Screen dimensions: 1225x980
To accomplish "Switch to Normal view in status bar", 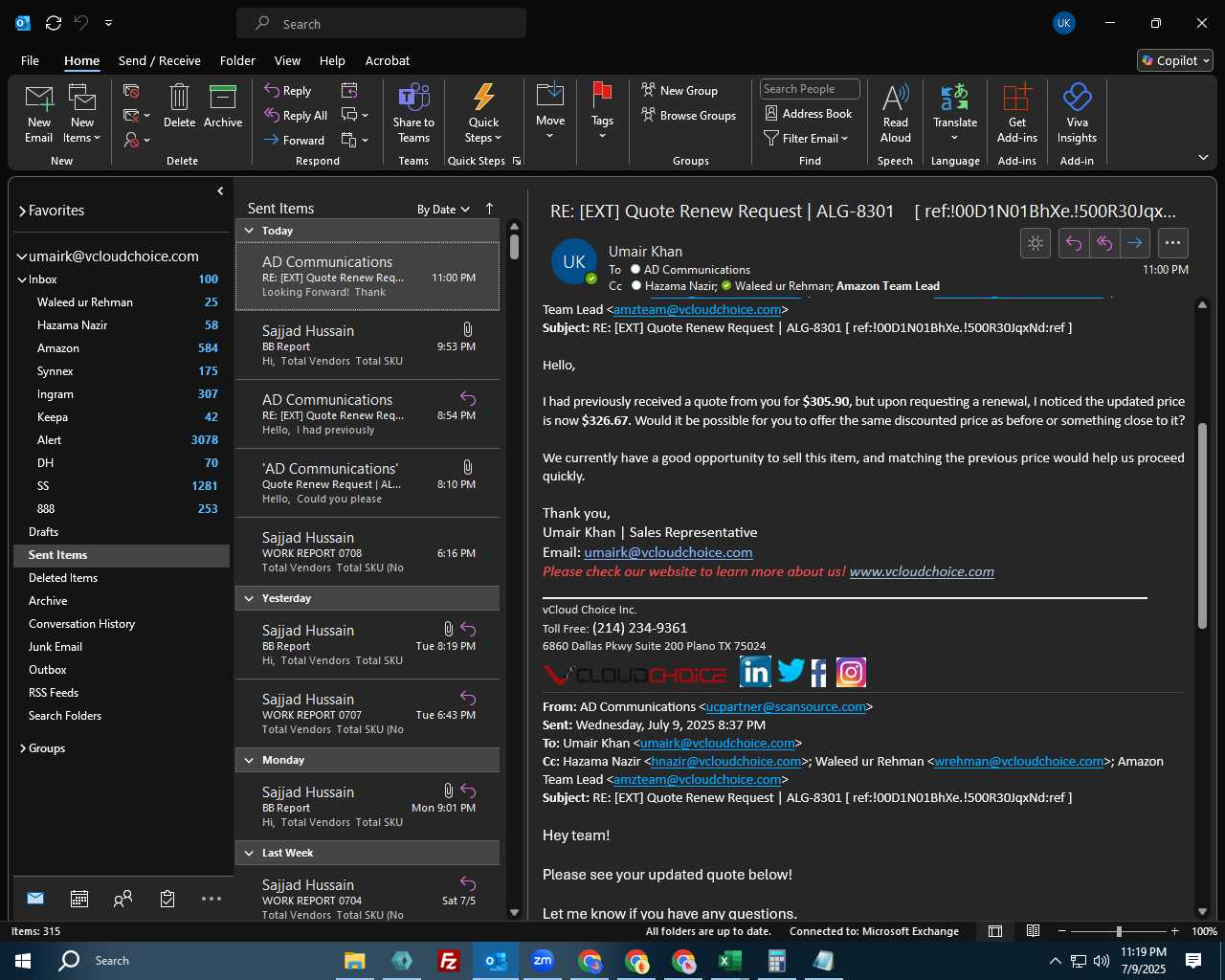I will click(x=995, y=931).
